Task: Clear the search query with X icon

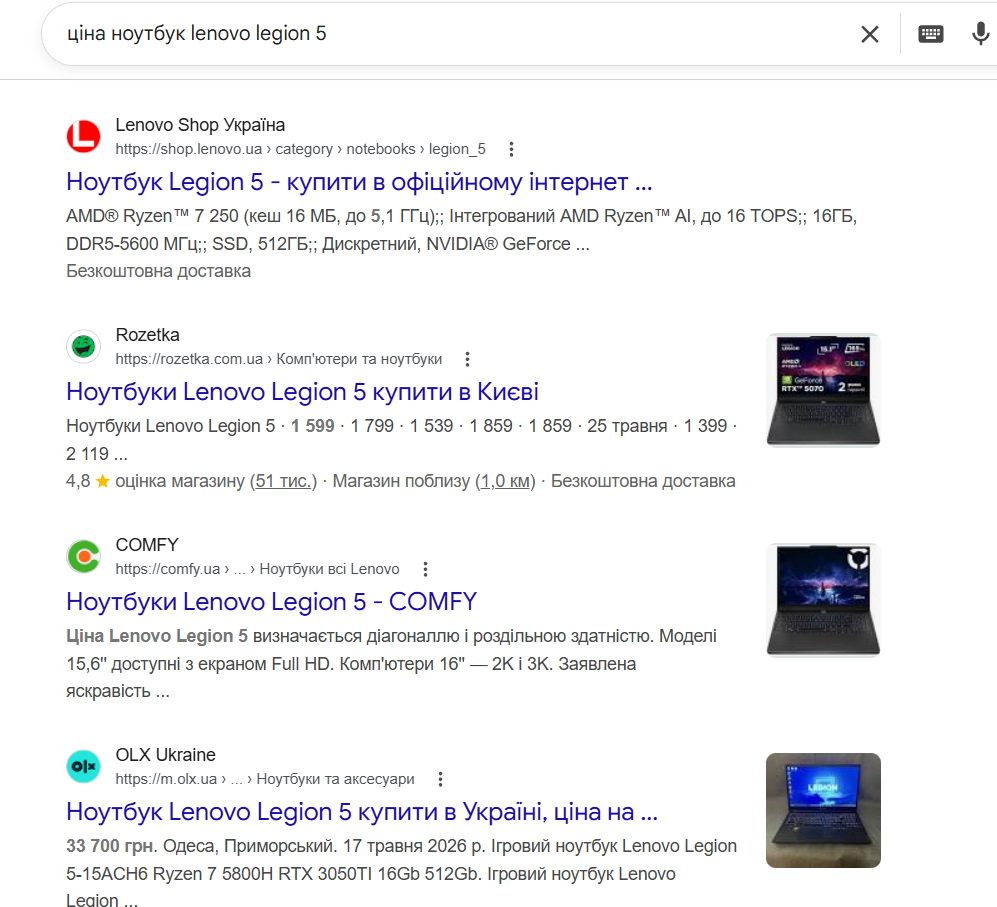Action: pyautogui.click(x=869, y=34)
